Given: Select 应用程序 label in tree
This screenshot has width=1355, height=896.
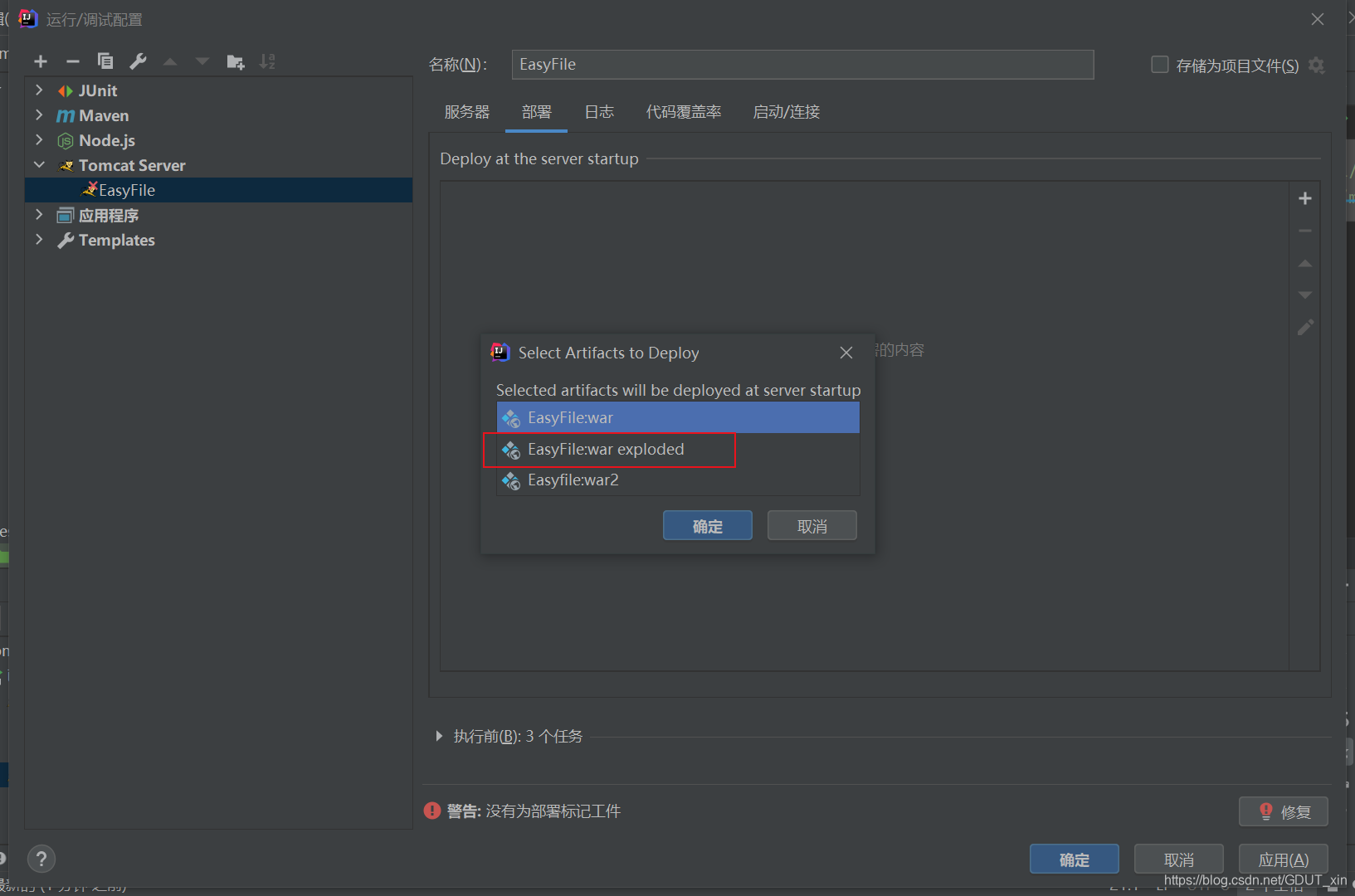Looking at the screenshot, I should tap(109, 215).
